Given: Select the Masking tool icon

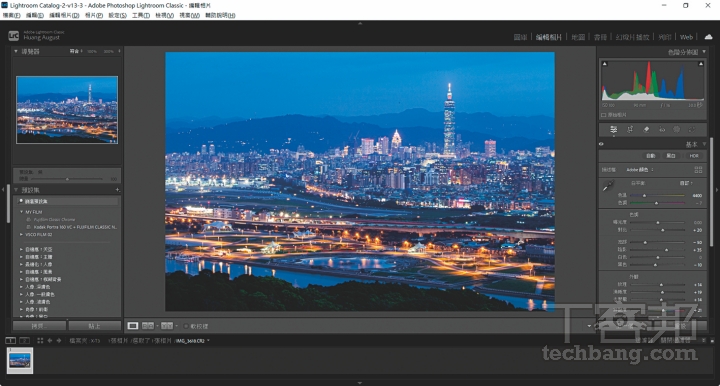Looking at the screenshot, I should coord(676,130).
